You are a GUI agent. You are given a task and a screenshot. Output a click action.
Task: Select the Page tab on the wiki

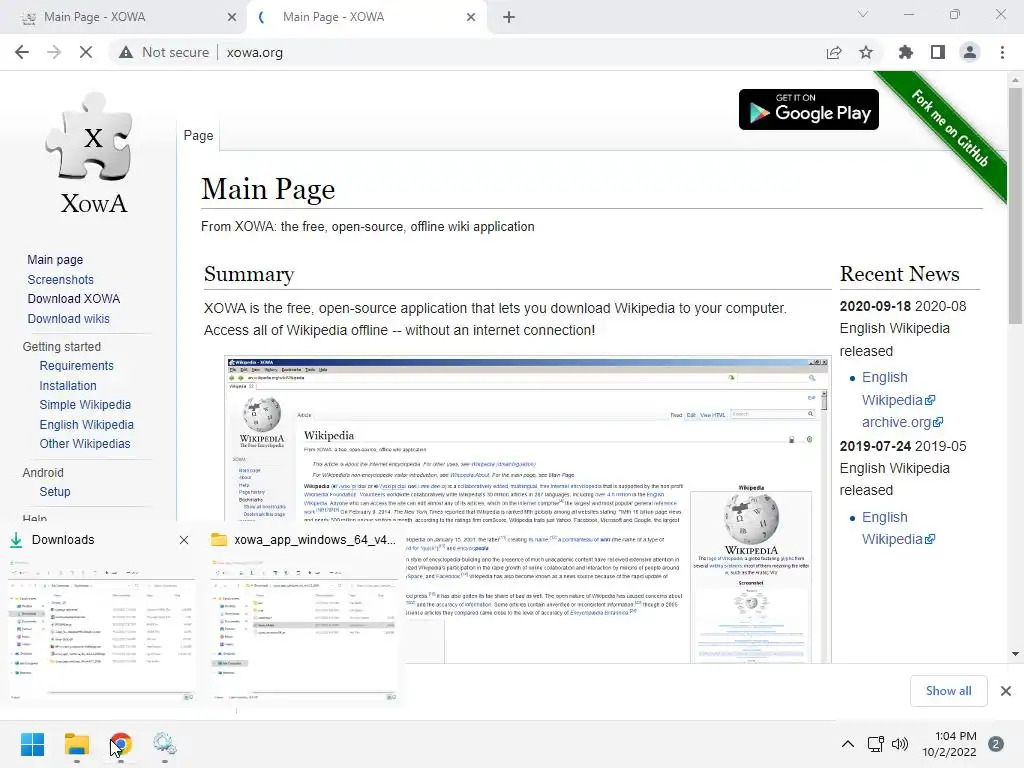[x=199, y=135]
